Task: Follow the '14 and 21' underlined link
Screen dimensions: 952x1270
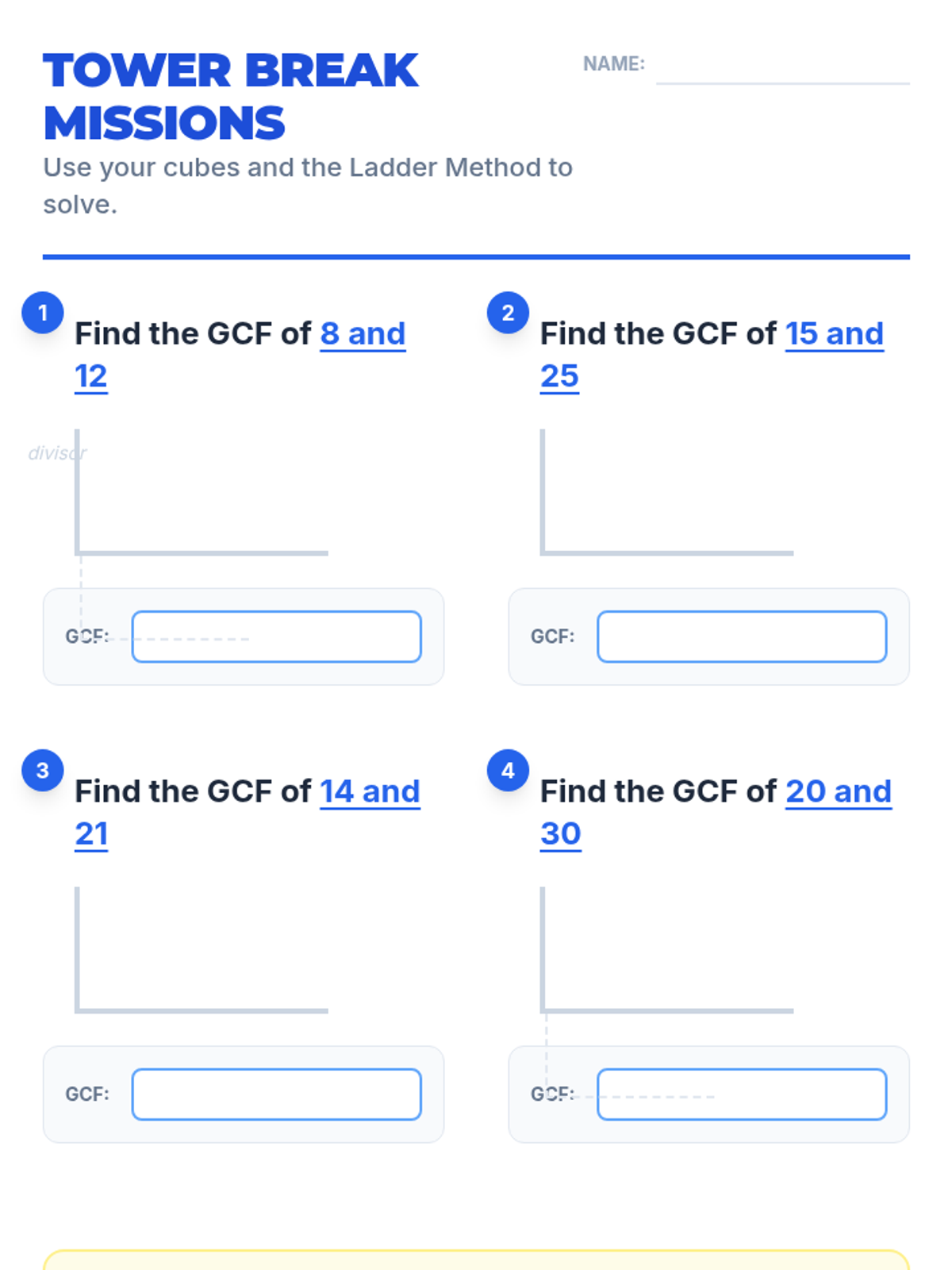Action: coord(248,812)
